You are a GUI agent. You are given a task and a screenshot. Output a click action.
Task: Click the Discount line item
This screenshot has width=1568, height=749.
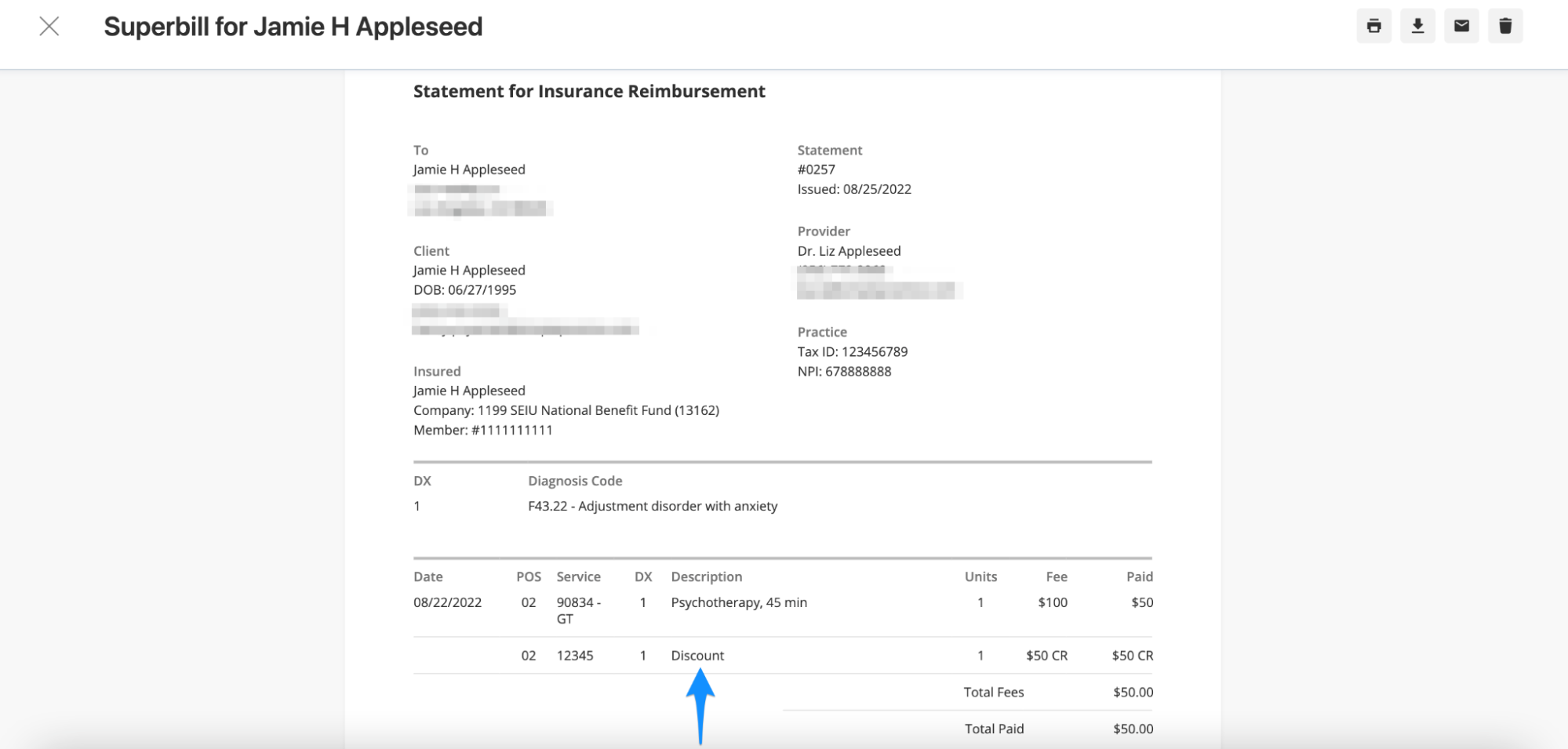point(697,655)
